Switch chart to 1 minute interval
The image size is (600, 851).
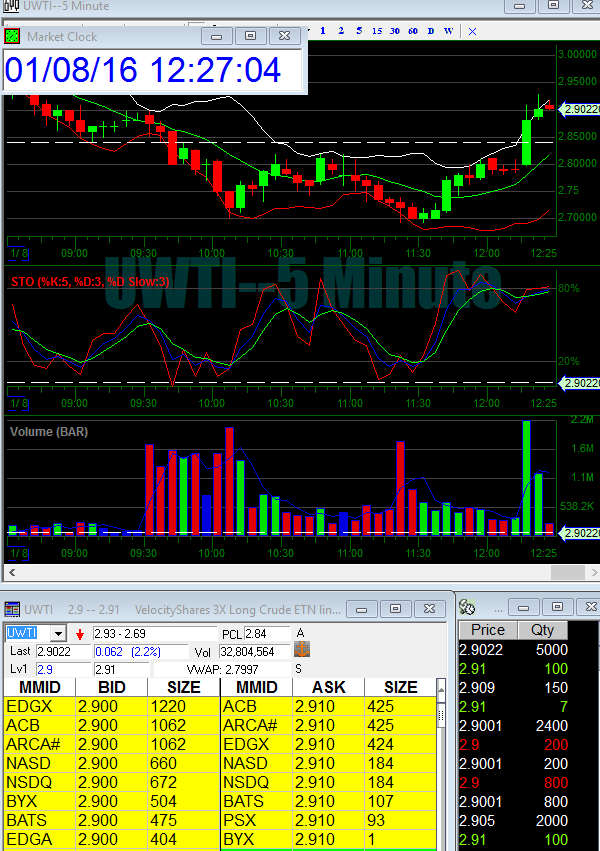pos(323,31)
